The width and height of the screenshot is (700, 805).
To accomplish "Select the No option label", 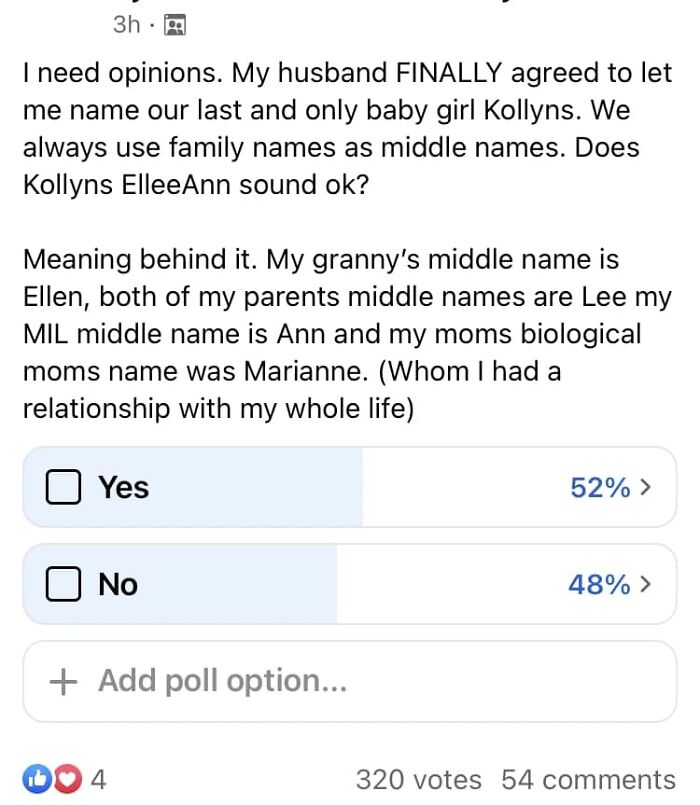I will pyautogui.click(x=118, y=584).
